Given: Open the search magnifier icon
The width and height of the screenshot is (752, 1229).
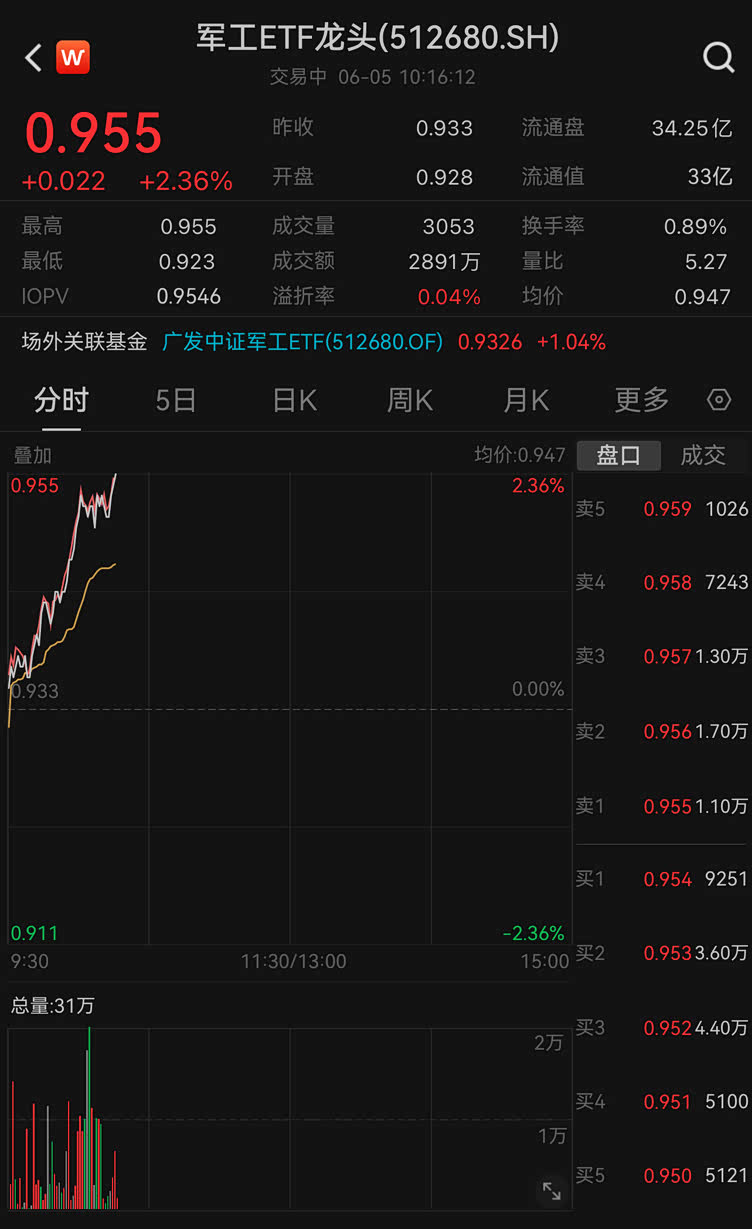Looking at the screenshot, I should pos(718,57).
